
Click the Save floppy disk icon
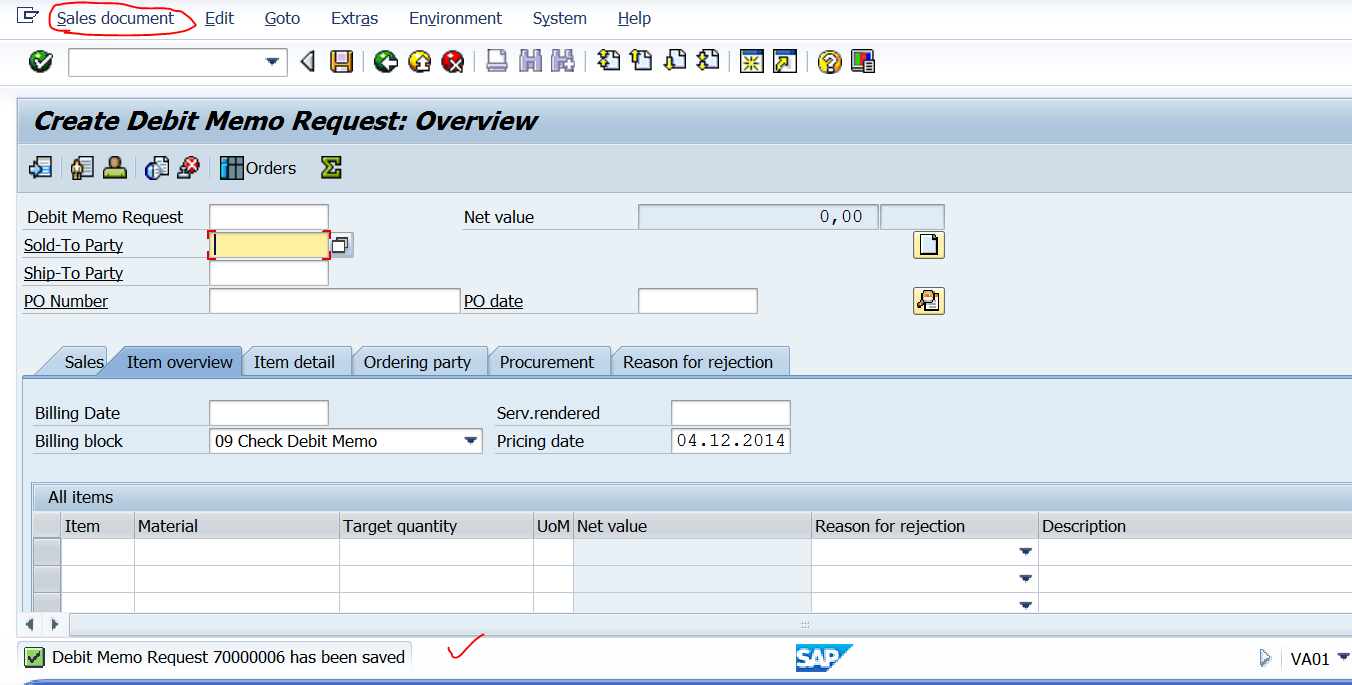pos(342,62)
